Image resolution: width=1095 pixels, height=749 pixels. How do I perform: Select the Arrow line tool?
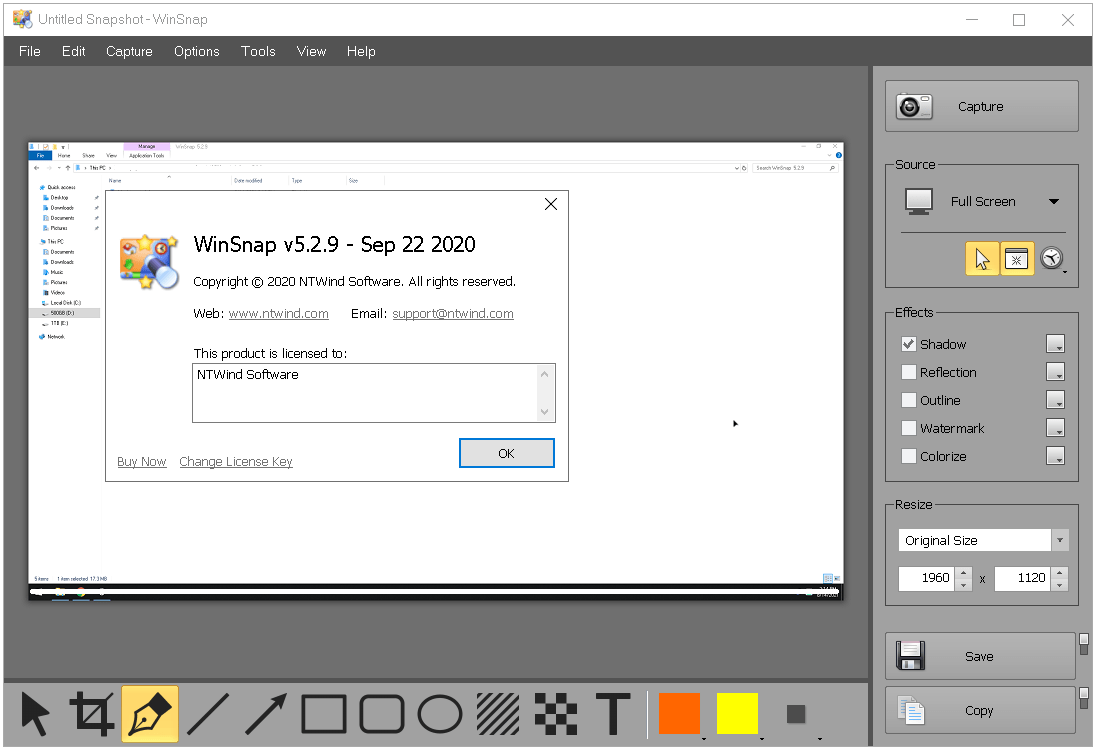[x=265, y=713]
